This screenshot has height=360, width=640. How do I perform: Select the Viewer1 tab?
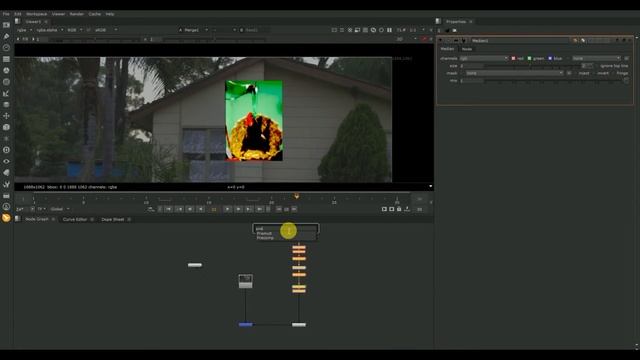33,22
